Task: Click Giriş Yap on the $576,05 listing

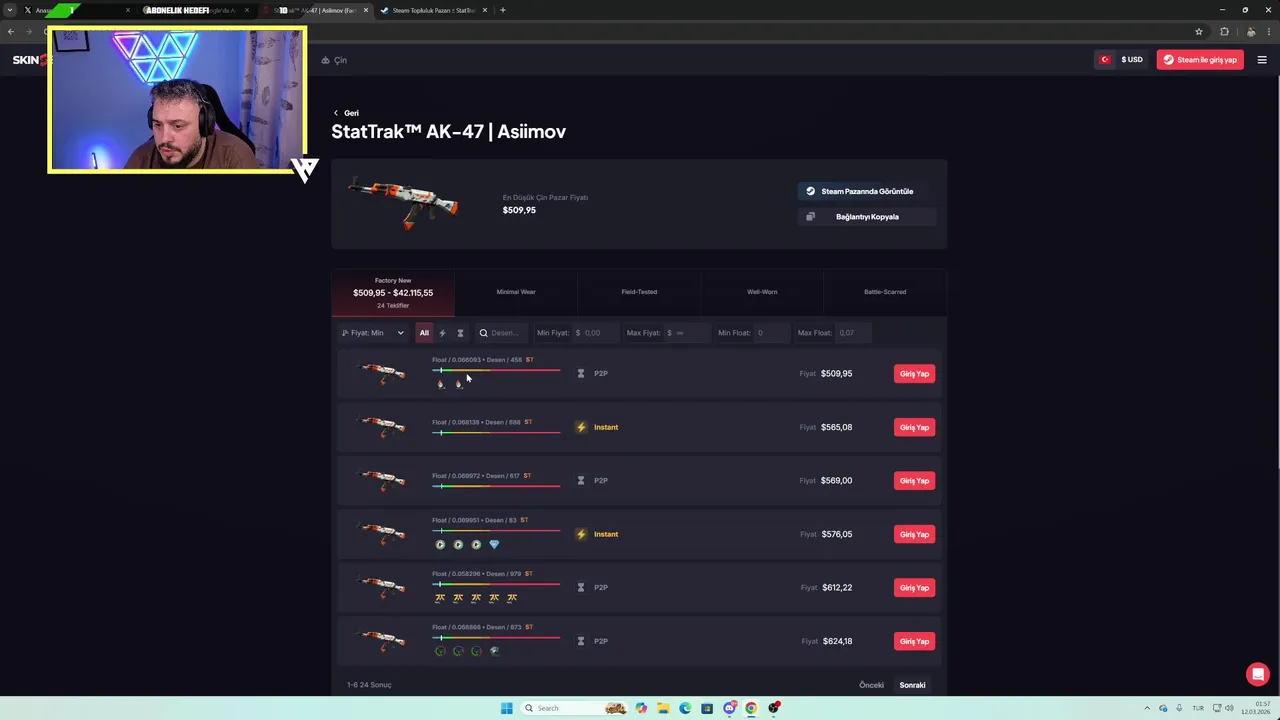Action: coord(914,534)
